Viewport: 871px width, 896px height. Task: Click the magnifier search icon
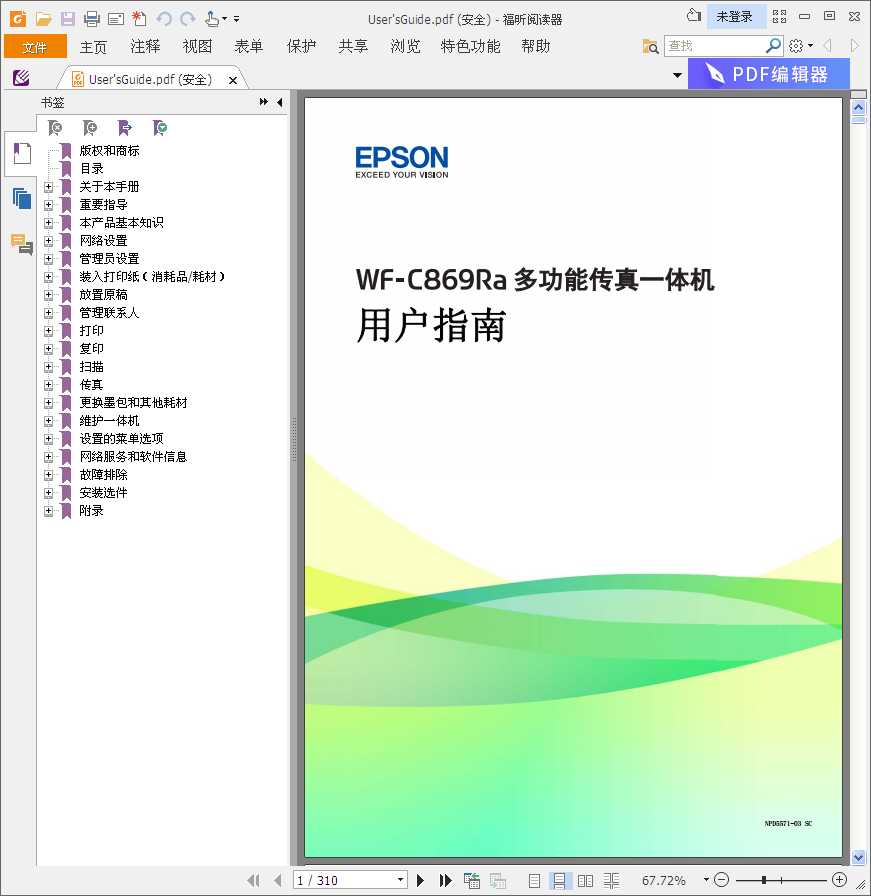tap(773, 45)
